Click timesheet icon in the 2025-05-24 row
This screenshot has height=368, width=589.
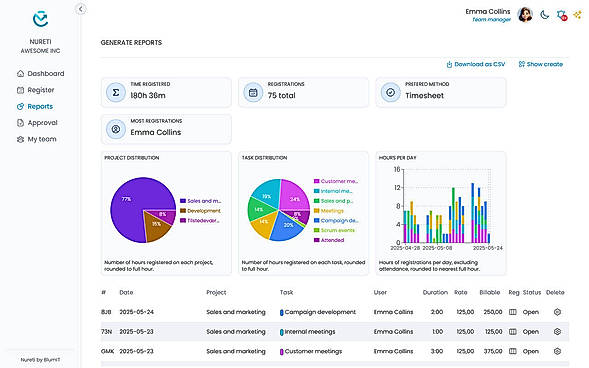(513, 312)
